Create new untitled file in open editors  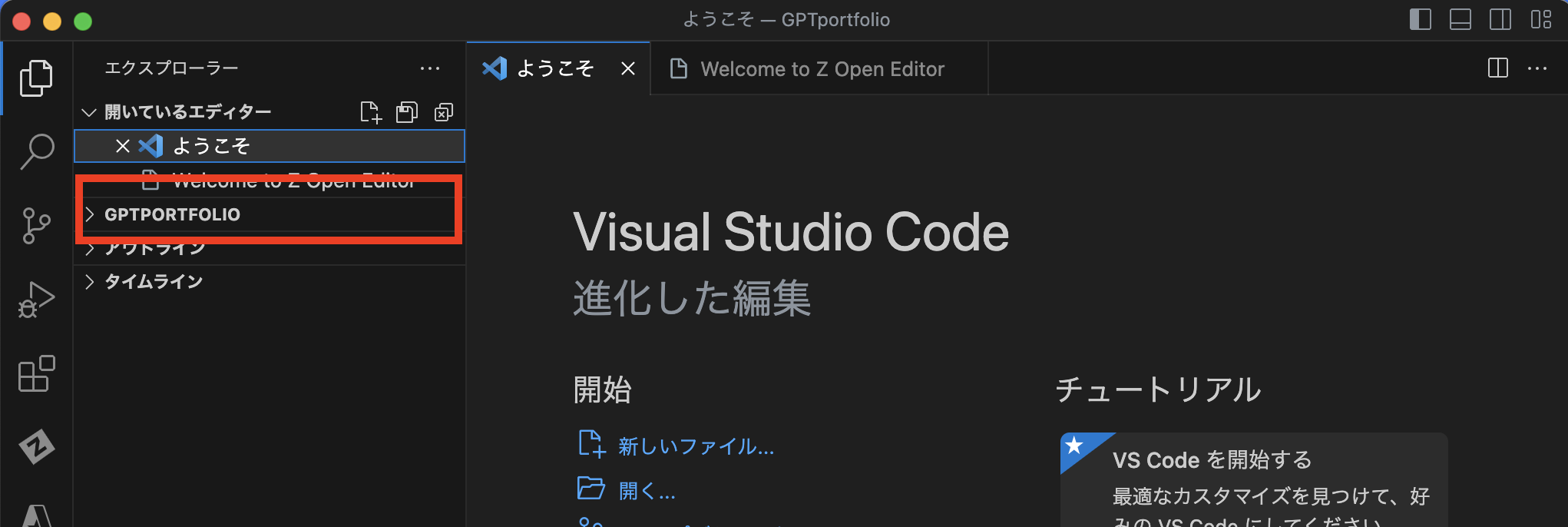(x=371, y=112)
